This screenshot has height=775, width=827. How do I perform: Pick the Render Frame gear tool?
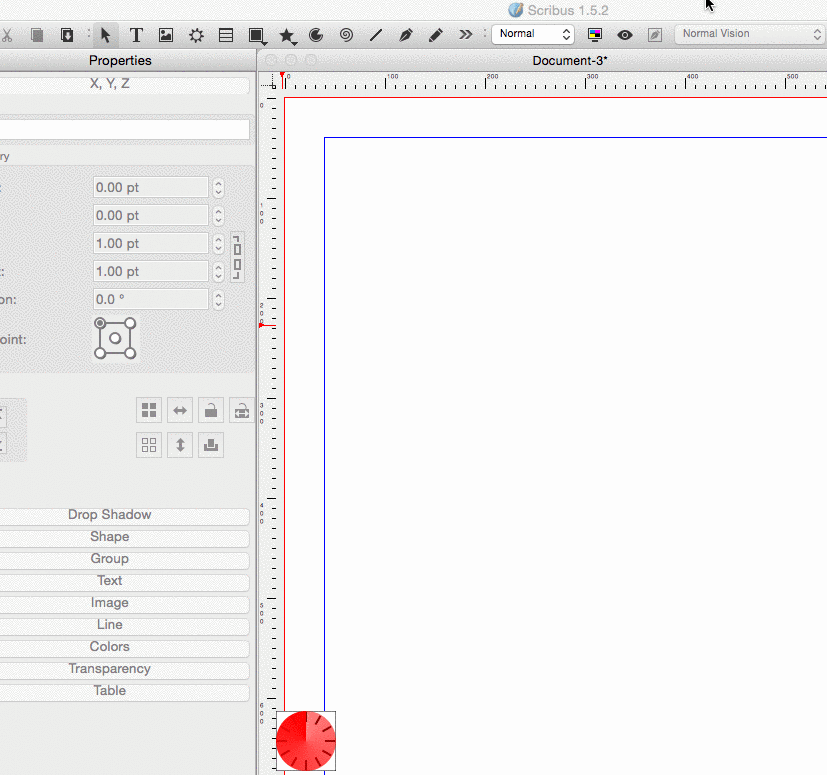coord(196,35)
